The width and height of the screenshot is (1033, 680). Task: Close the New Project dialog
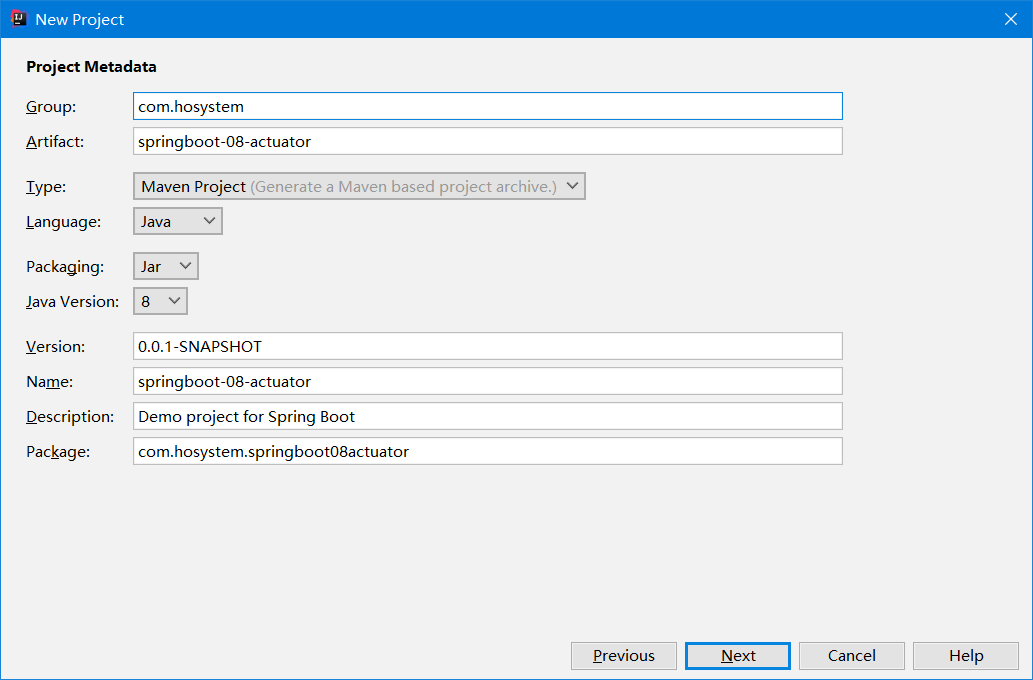1011,19
